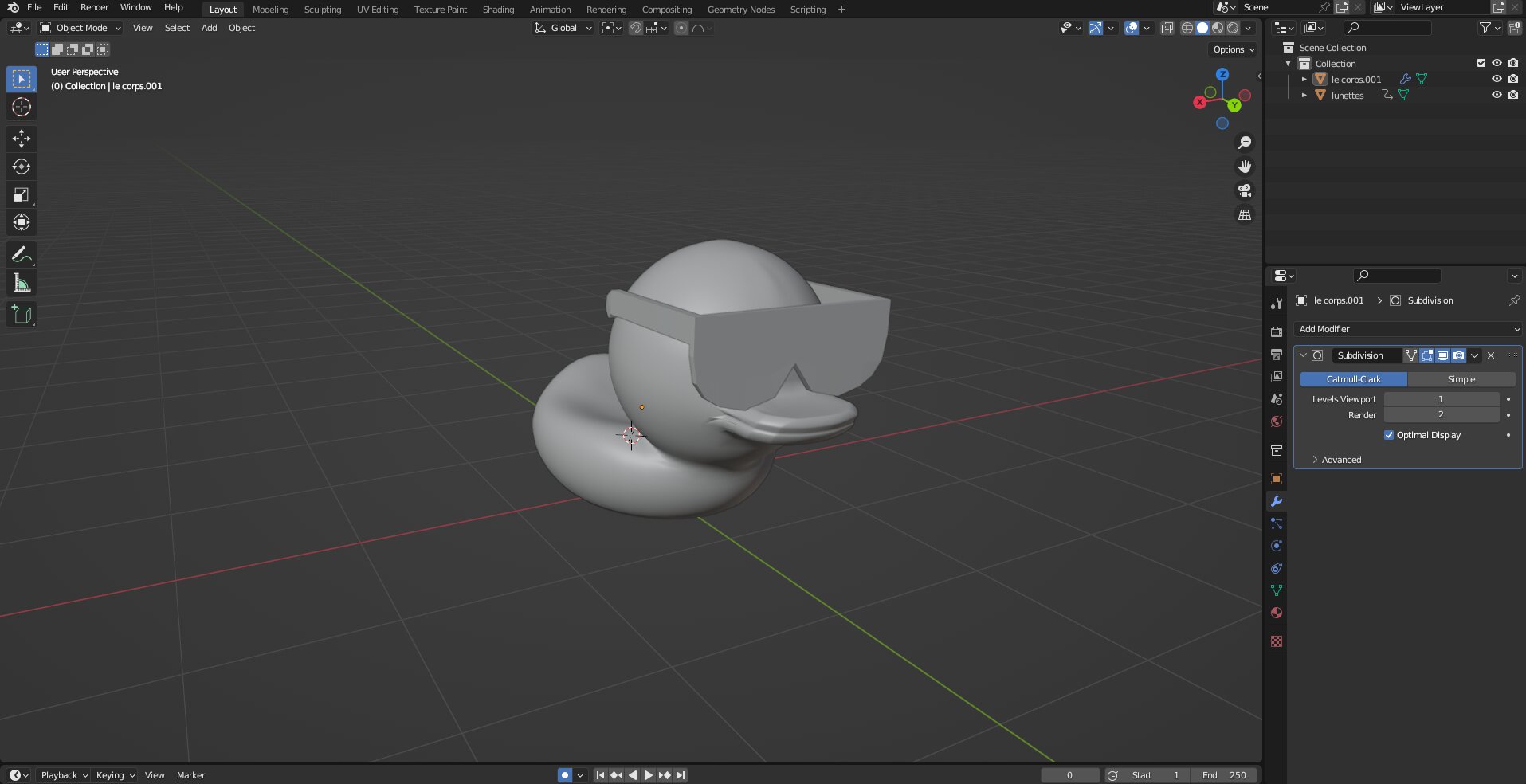Activate the Scale tool
The width and height of the screenshot is (1526, 784).
22,194
